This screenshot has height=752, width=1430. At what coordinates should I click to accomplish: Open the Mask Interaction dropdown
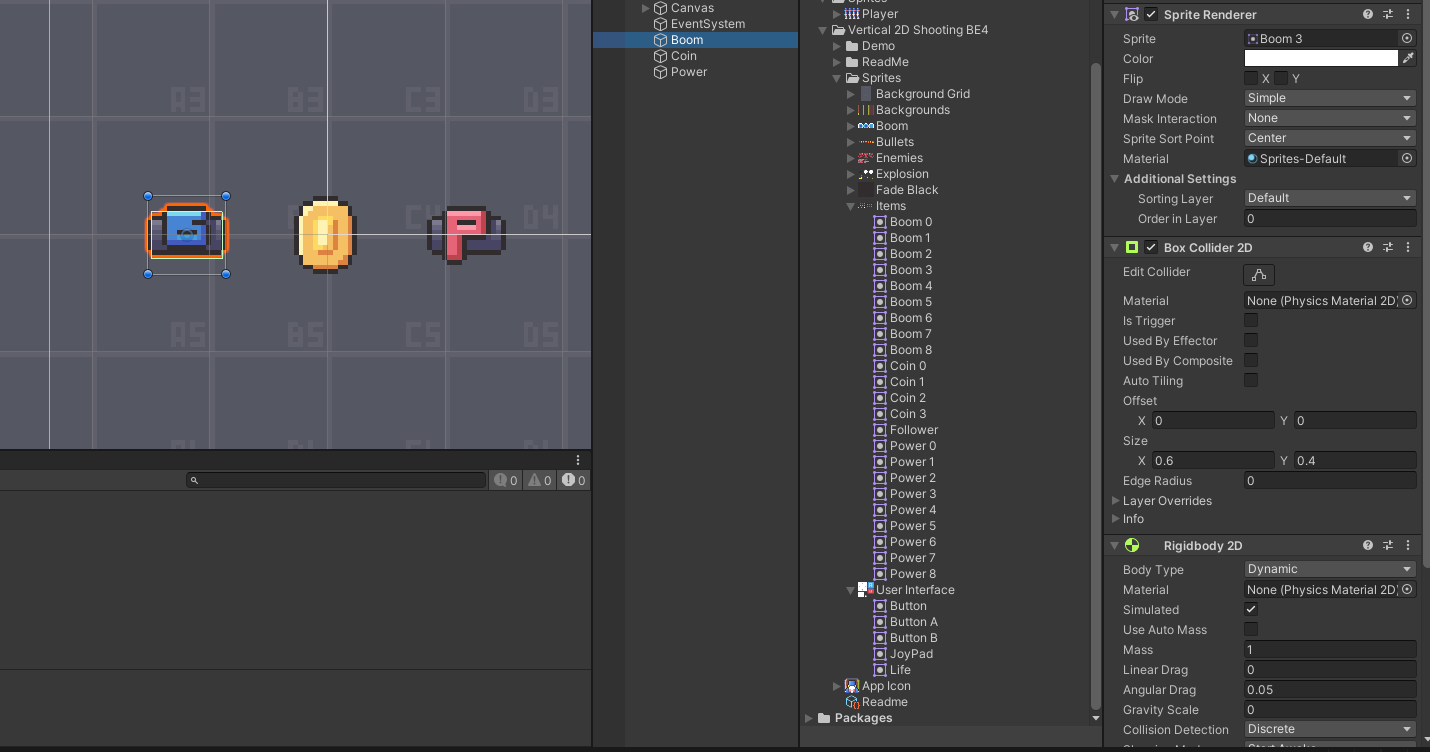(1330, 118)
